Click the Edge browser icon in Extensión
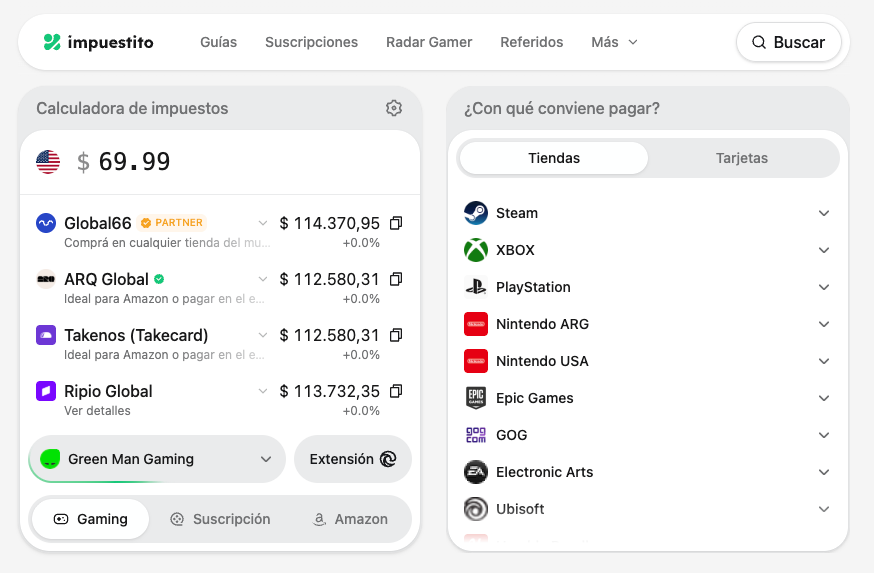Viewport: 874px width, 573px height. click(x=388, y=459)
